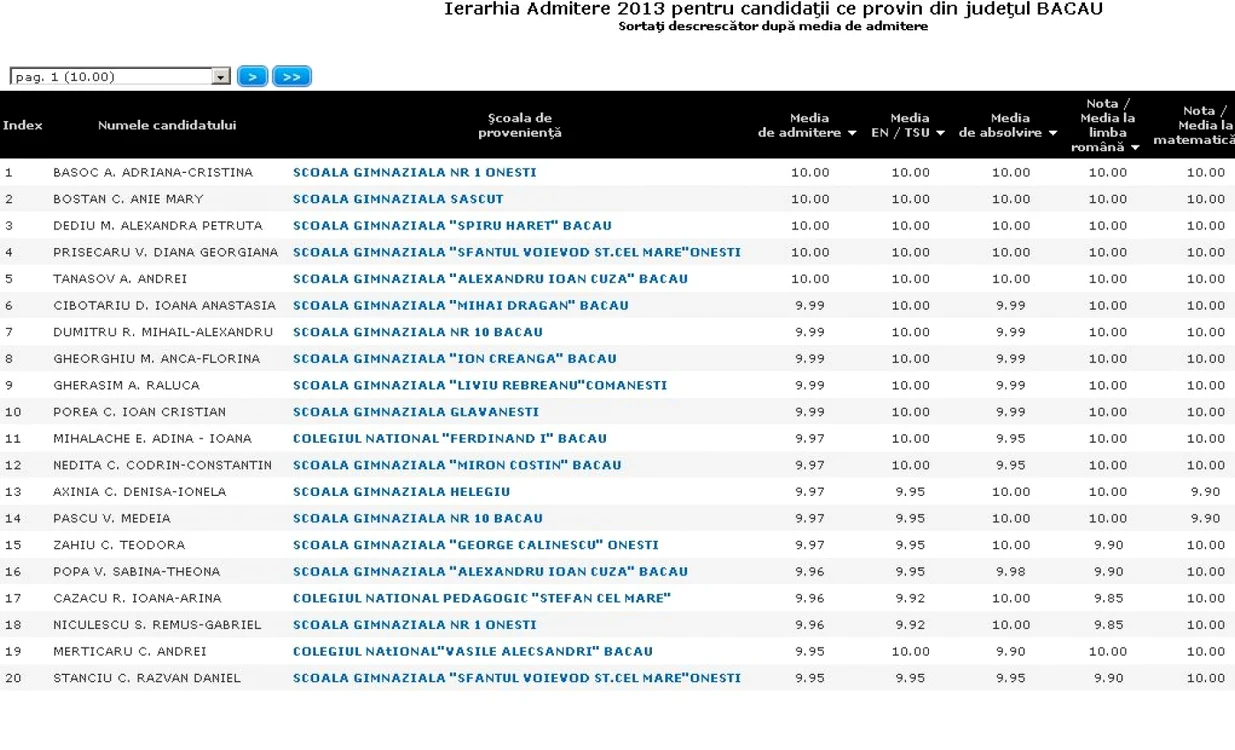
Task: Click 9.98 absolvire value for POPA V. SABINA-THEONA
Action: [x=1010, y=571]
